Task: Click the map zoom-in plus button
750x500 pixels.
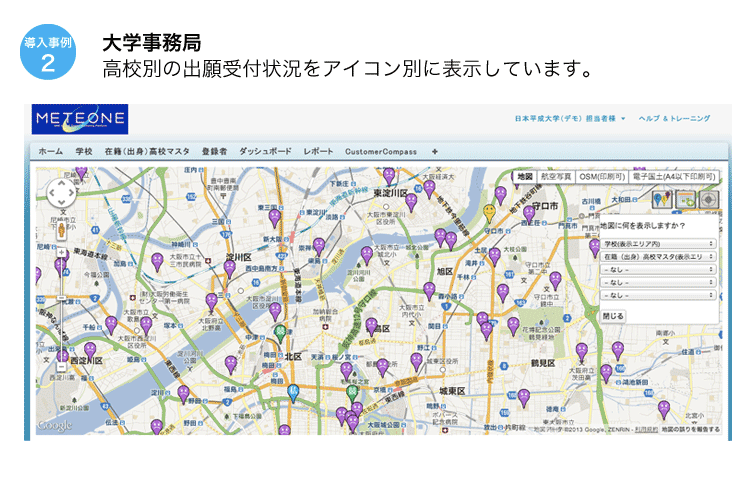Action: (61, 250)
